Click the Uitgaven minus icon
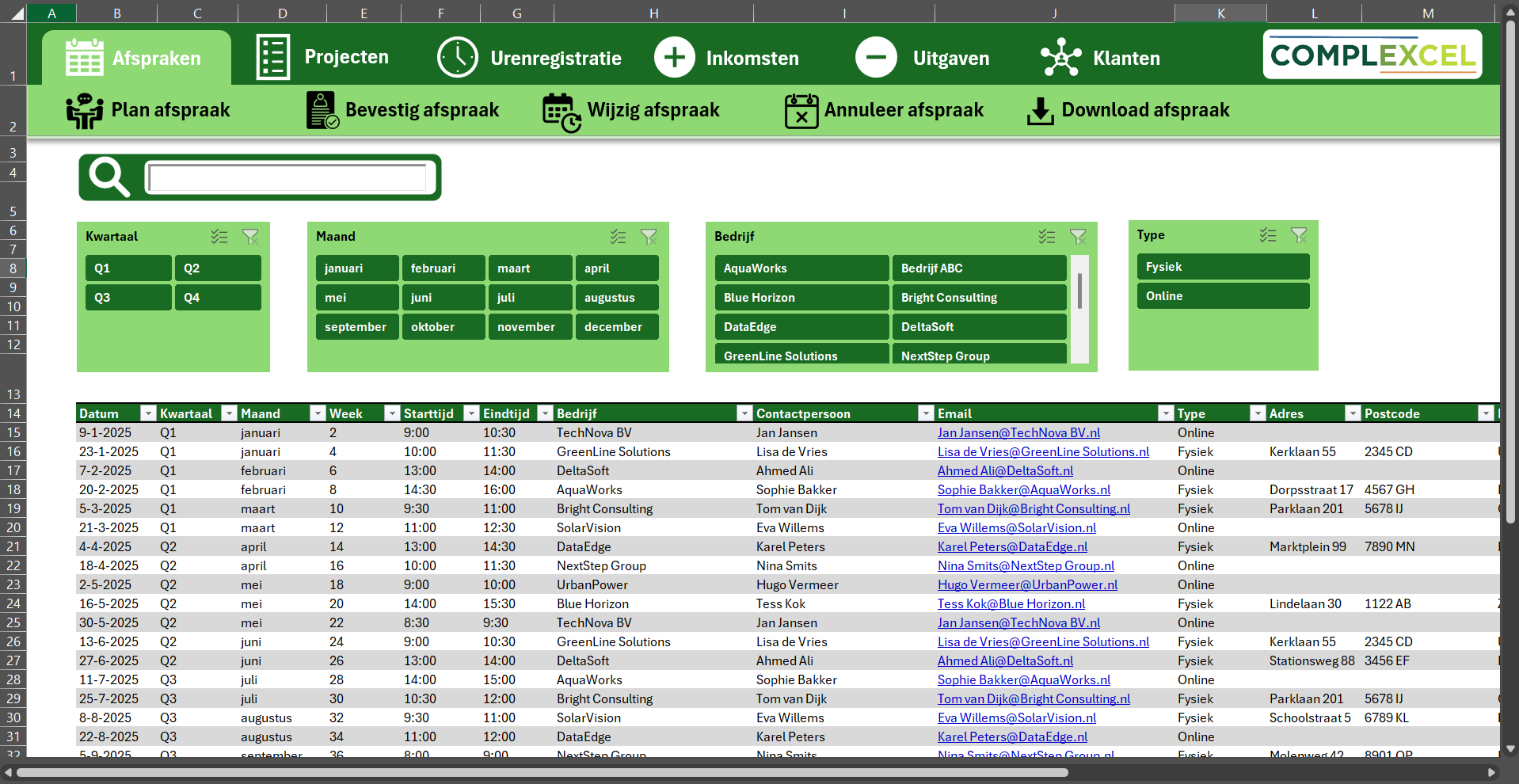Viewport: 1519px width, 784px height. 876,57
